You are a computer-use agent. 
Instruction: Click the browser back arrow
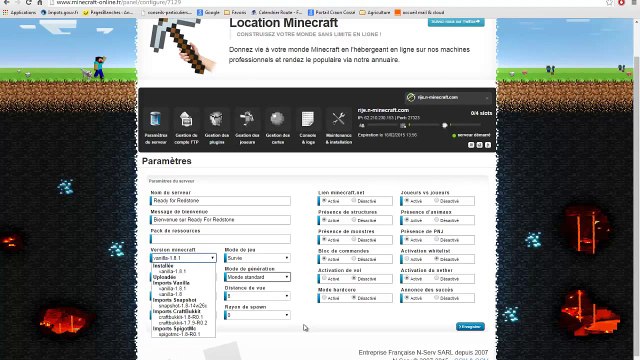coord(7,2)
